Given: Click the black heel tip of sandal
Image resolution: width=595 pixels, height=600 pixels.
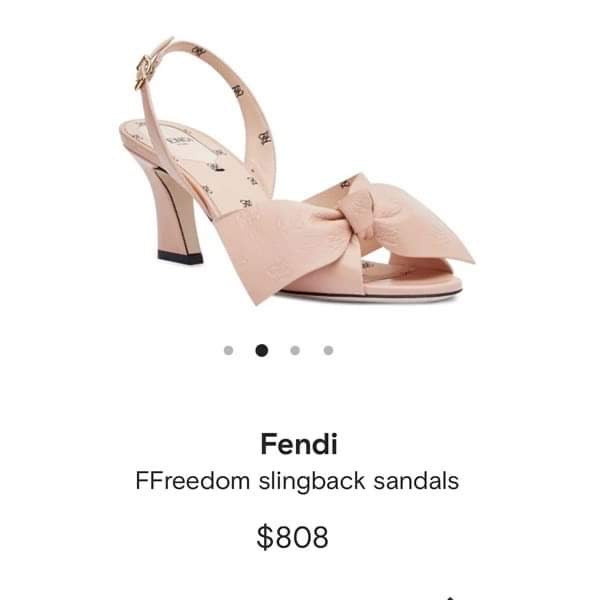Looking at the screenshot, I should (x=180, y=257).
